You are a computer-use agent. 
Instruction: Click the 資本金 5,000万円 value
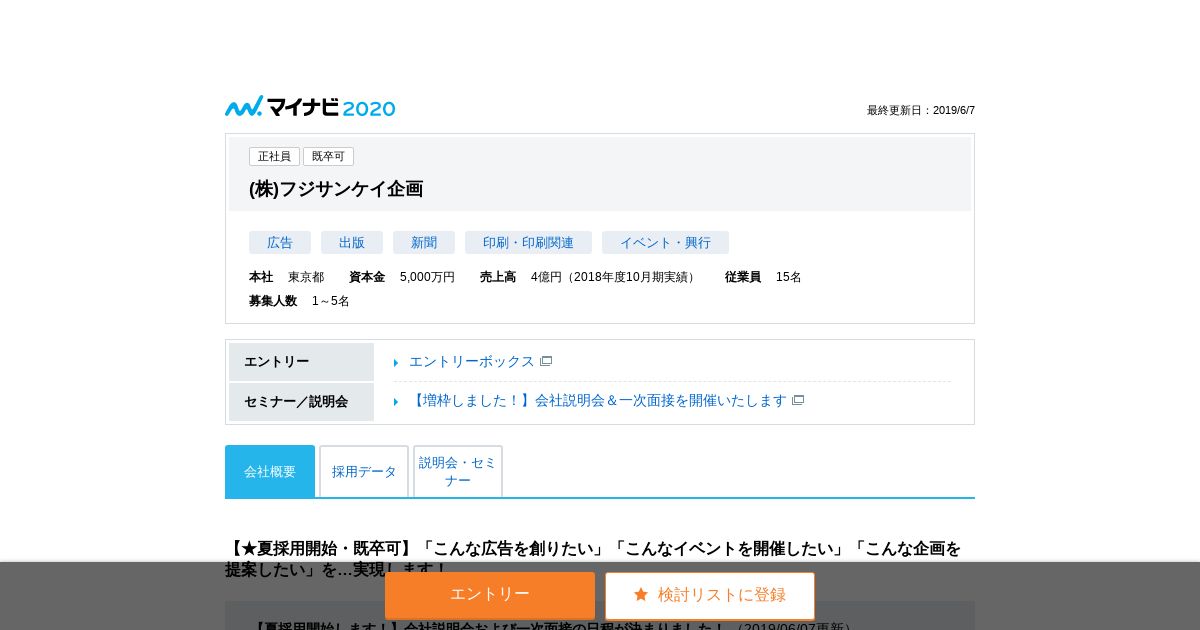click(427, 277)
